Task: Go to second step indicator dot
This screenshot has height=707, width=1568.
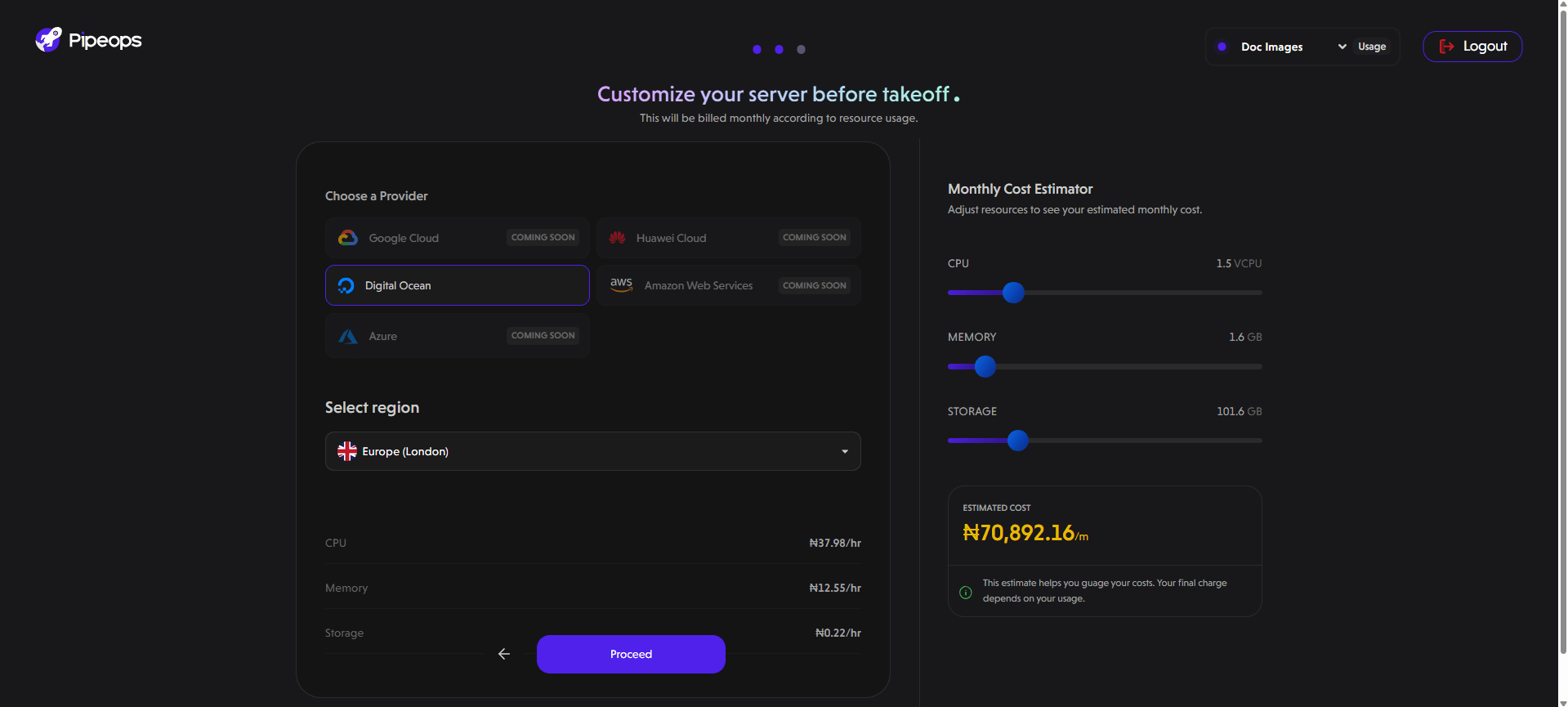Action: (779, 49)
